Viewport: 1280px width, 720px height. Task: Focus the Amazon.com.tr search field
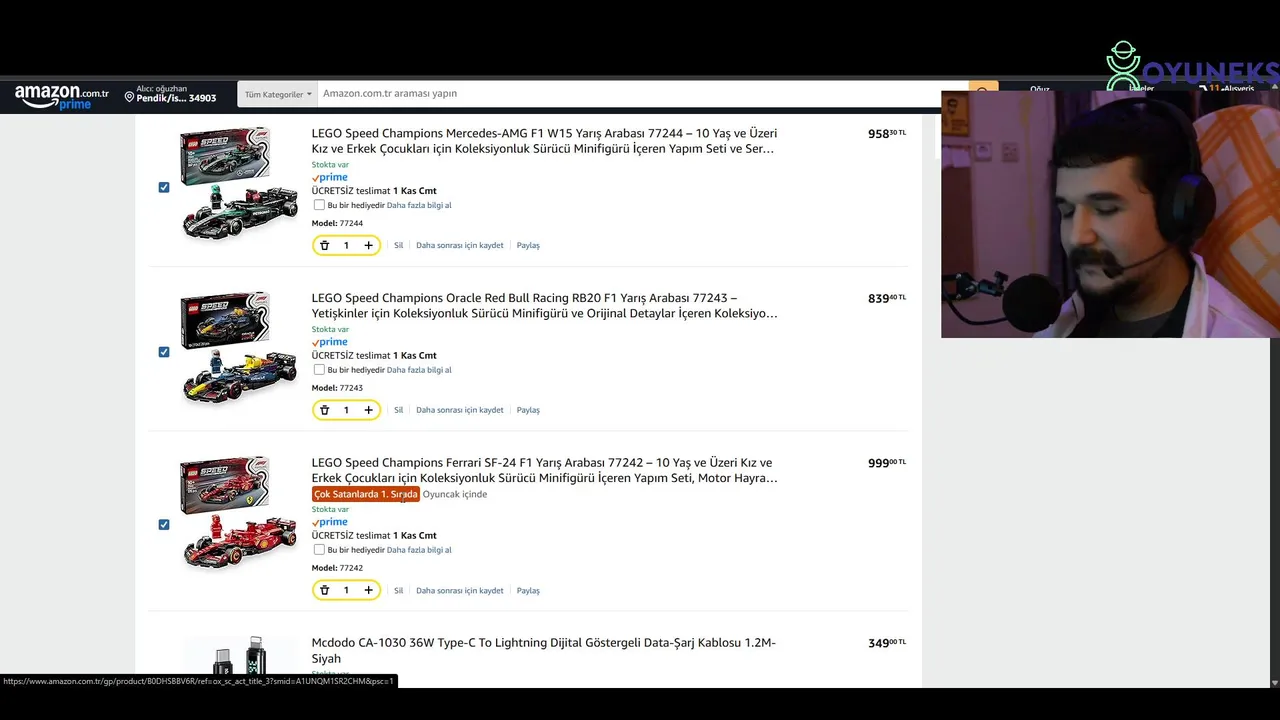click(x=643, y=94)
